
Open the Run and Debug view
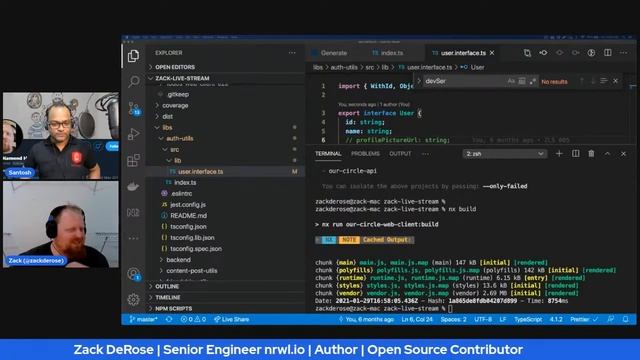tap(133, 134)
